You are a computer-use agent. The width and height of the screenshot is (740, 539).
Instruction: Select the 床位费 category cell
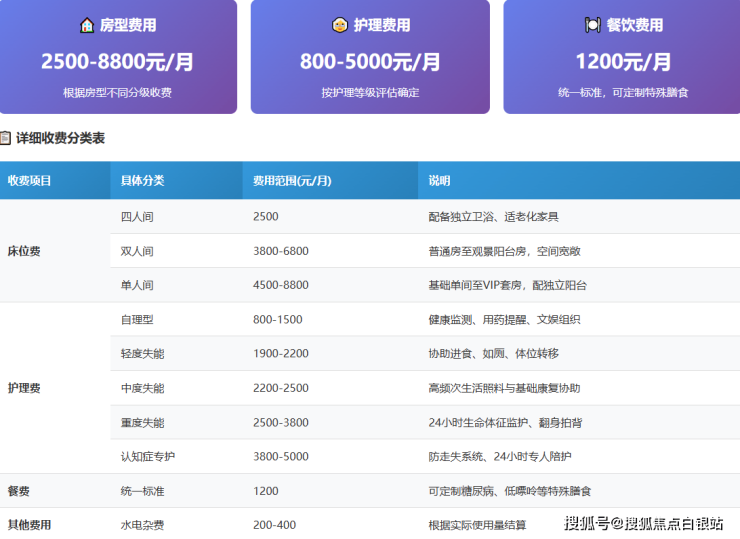click(x=24, y=251)
